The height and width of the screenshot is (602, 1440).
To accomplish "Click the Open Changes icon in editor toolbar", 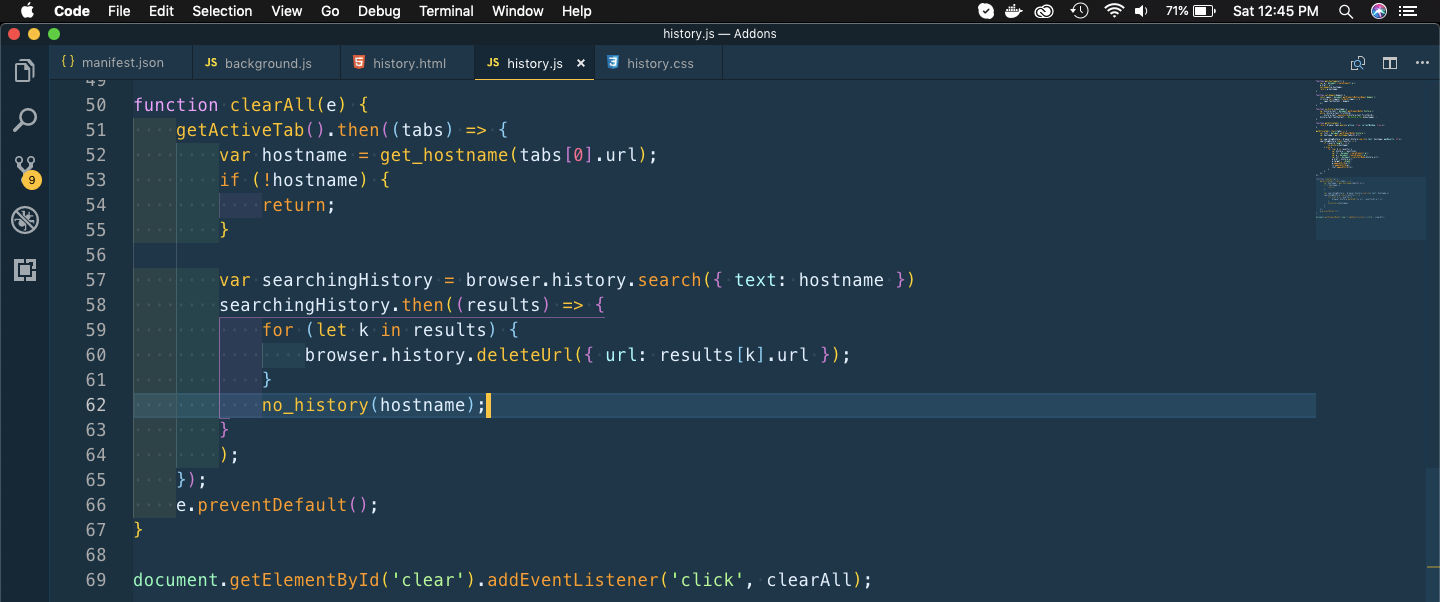I will [x=1358, y=63].
